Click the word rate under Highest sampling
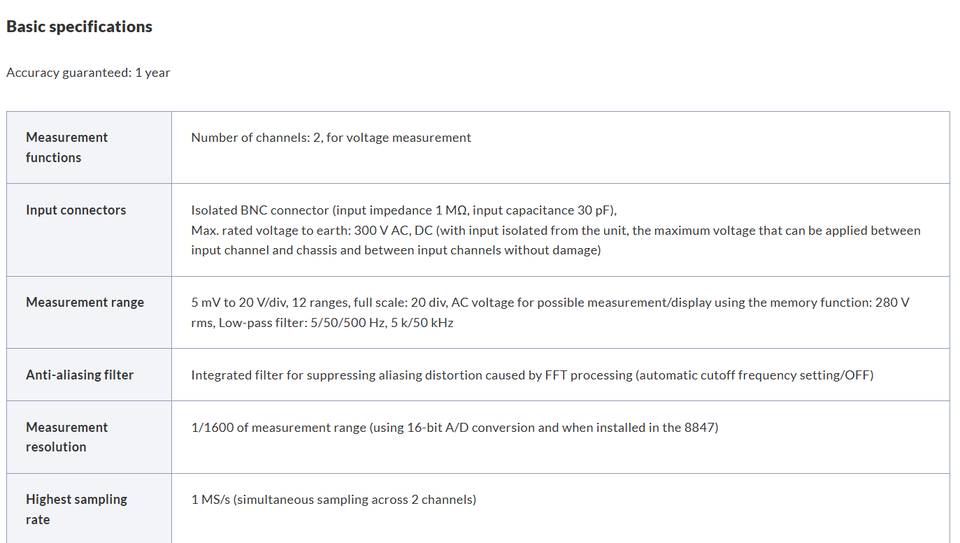Image resolution: width=960 pixels, height=543 pixels. [37, 520]
